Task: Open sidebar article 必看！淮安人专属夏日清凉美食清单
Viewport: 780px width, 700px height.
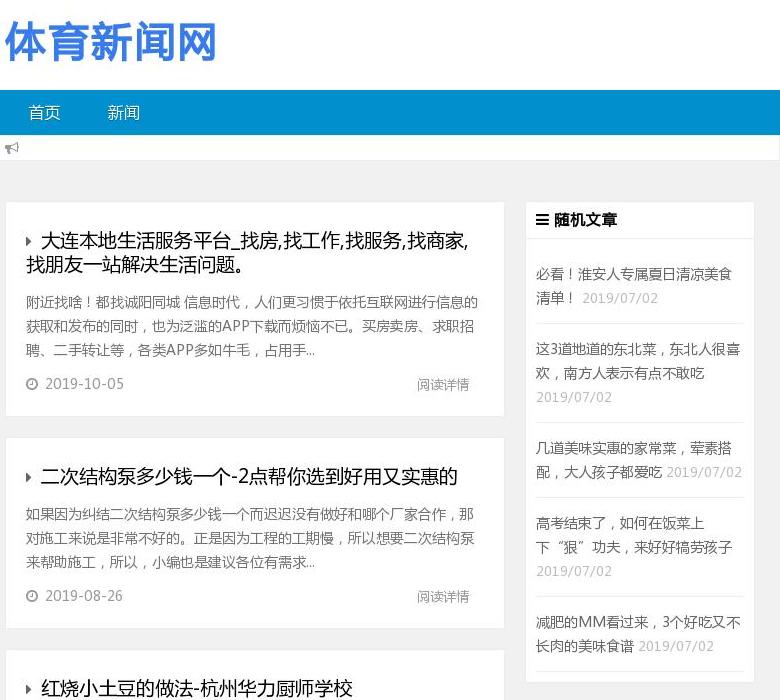Action: coord(633,286)
